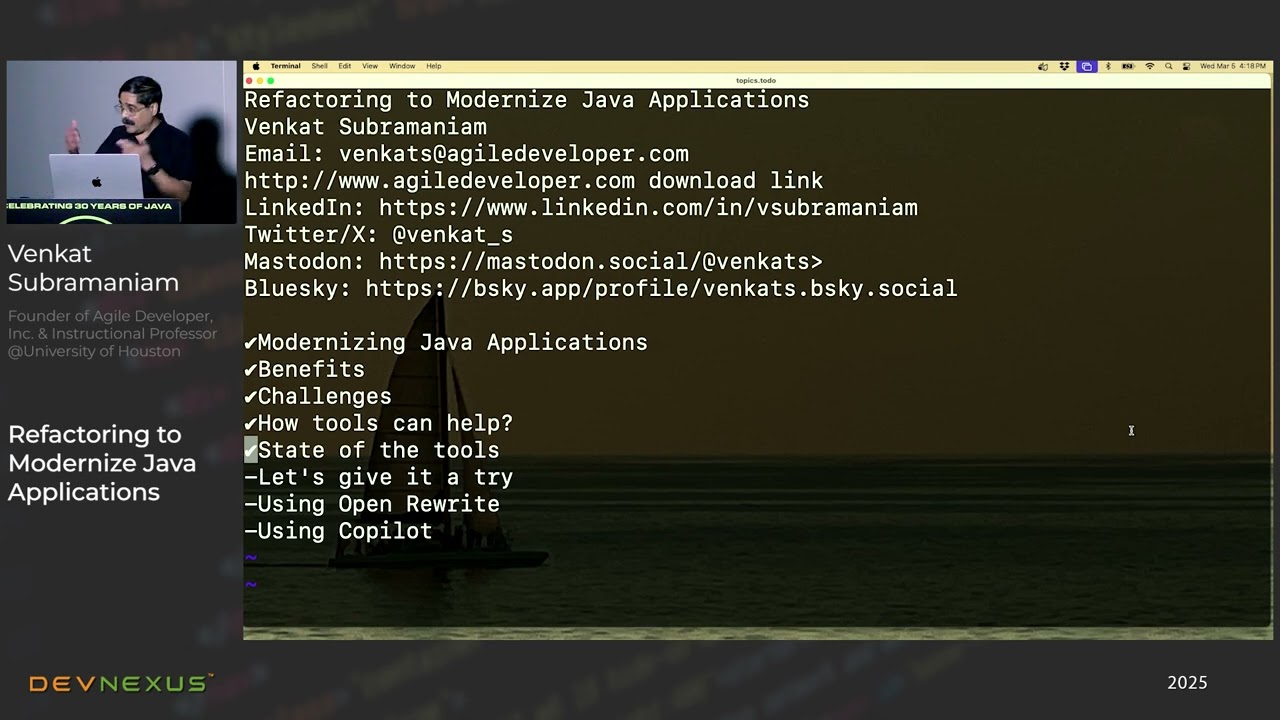Click the 'Using Open Rewrite' line
The image size is (1280, 720).
click(x=372, y=505)
